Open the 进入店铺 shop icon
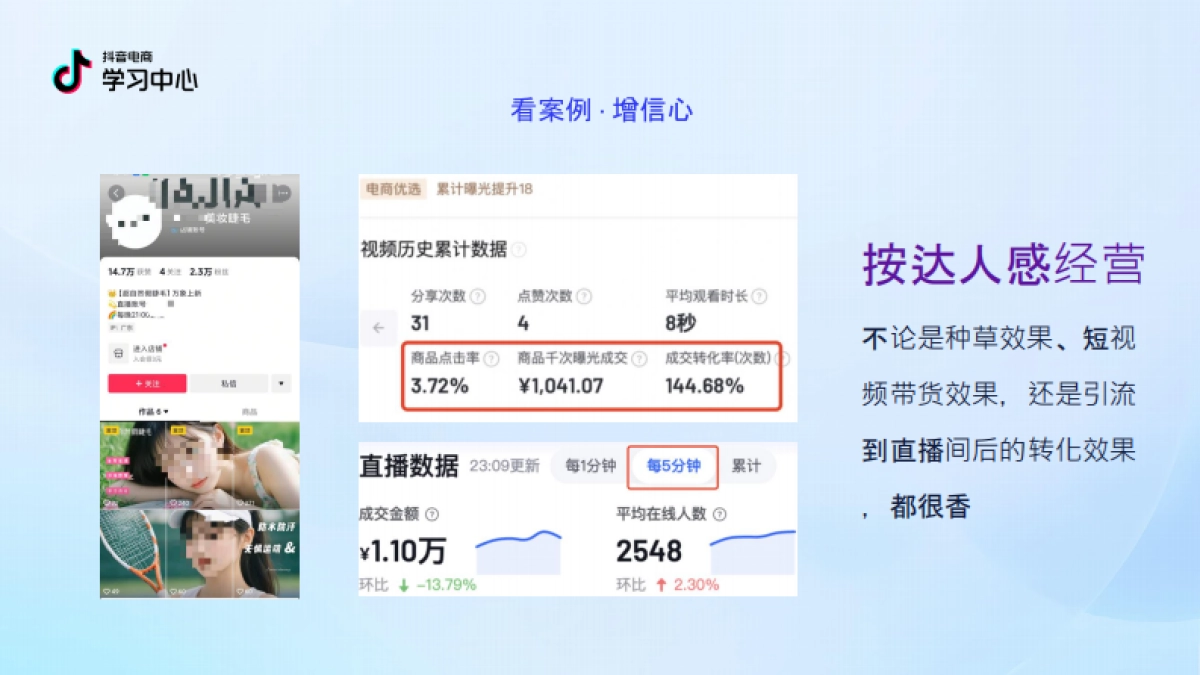This screenshot has width=1200, height=675. 117,353
